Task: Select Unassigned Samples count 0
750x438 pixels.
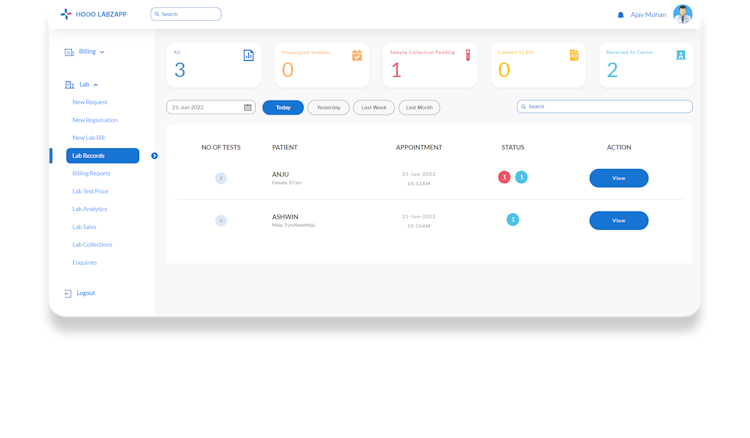Action: [x=287, y=70]
